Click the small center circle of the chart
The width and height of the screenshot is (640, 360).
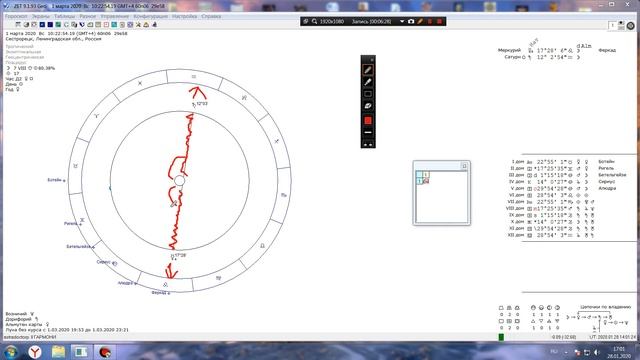coord(180,181)
